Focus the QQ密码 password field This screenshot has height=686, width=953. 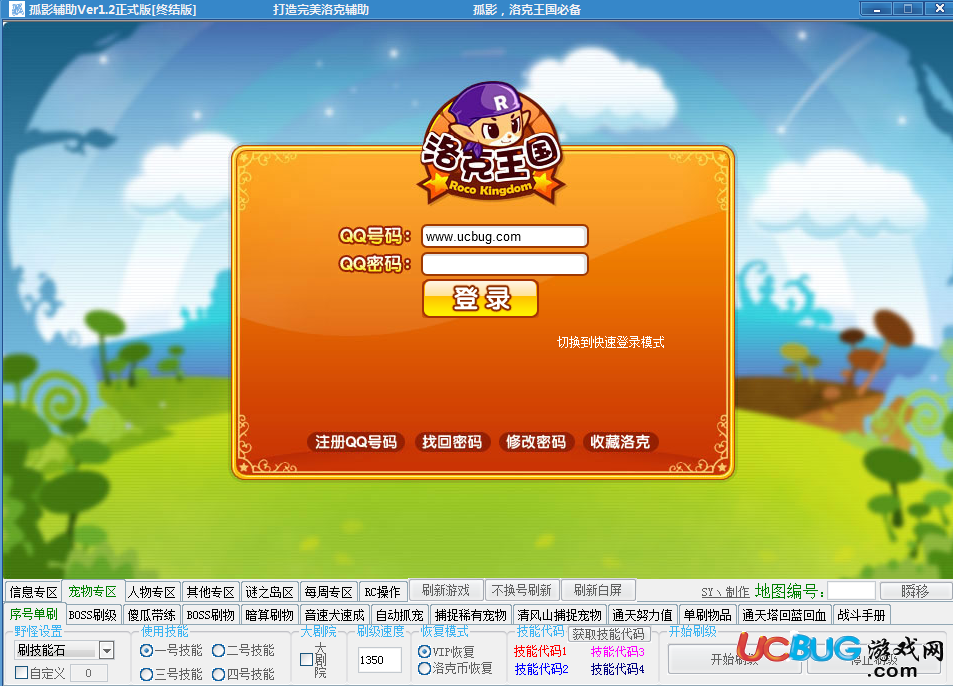(504, 264)
